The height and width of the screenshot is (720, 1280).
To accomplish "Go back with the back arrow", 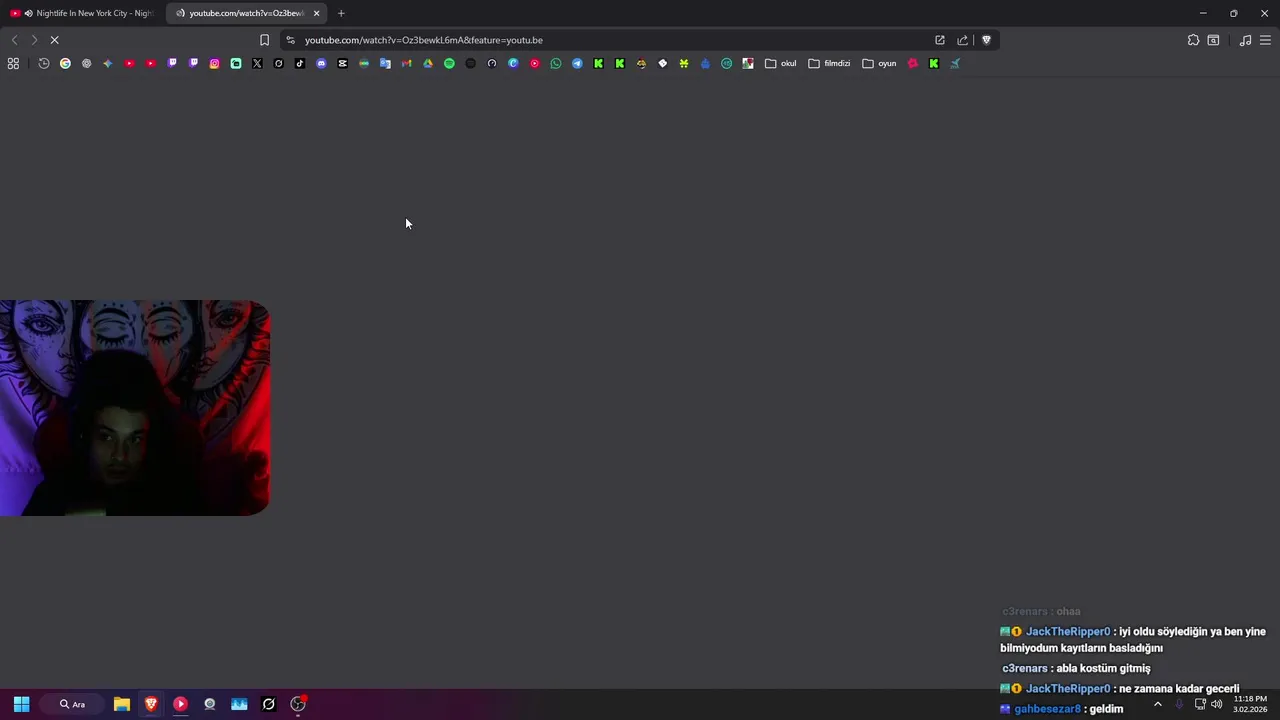I will 14,40.
